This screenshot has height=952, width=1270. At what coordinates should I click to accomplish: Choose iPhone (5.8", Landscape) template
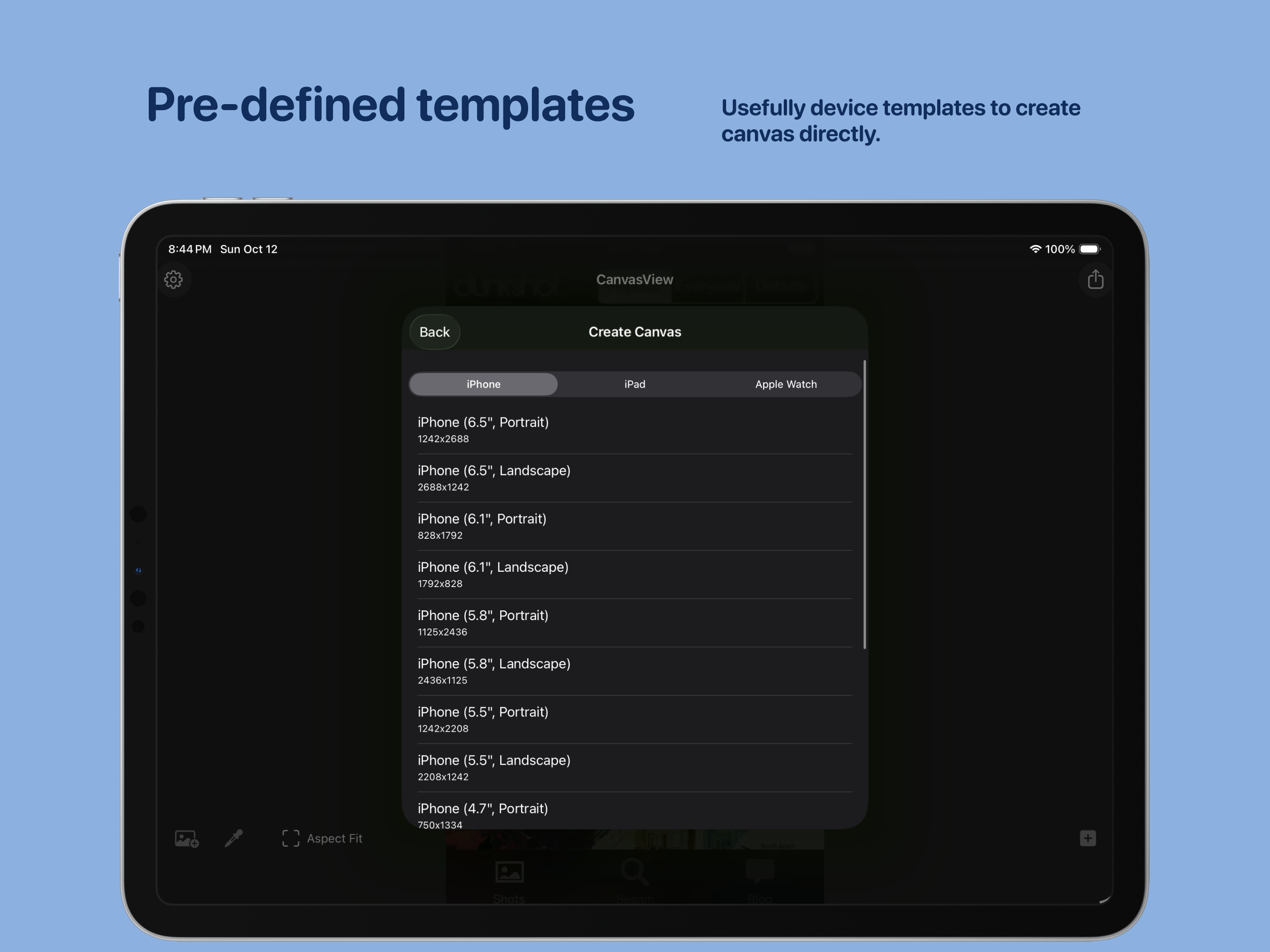click(x=635, y=671)
